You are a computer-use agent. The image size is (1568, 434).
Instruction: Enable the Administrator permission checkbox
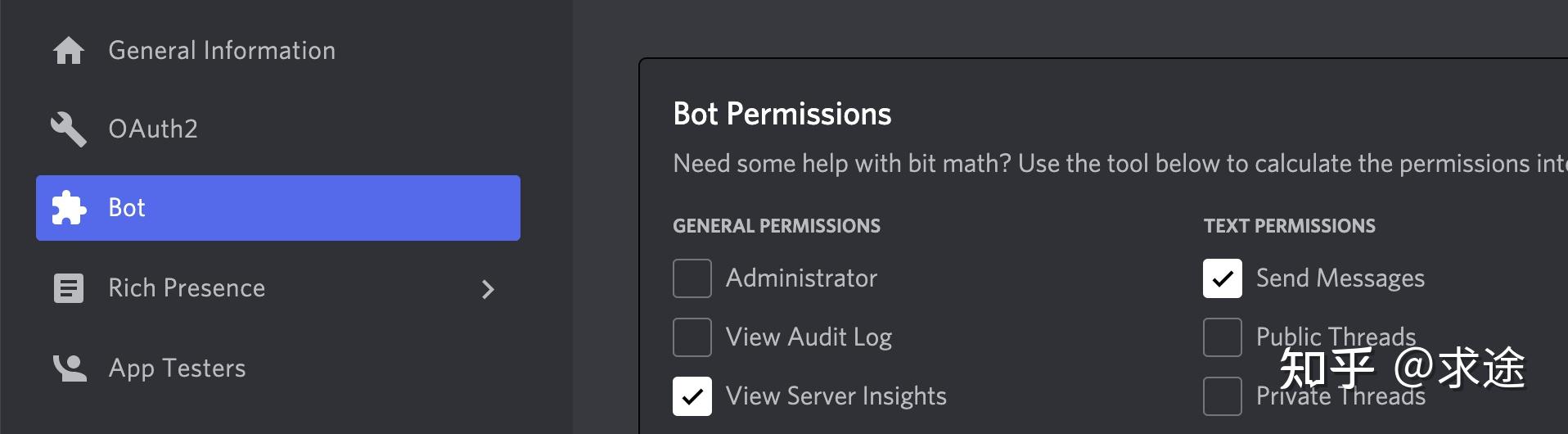pyautogui.click(x=692, y=278)
